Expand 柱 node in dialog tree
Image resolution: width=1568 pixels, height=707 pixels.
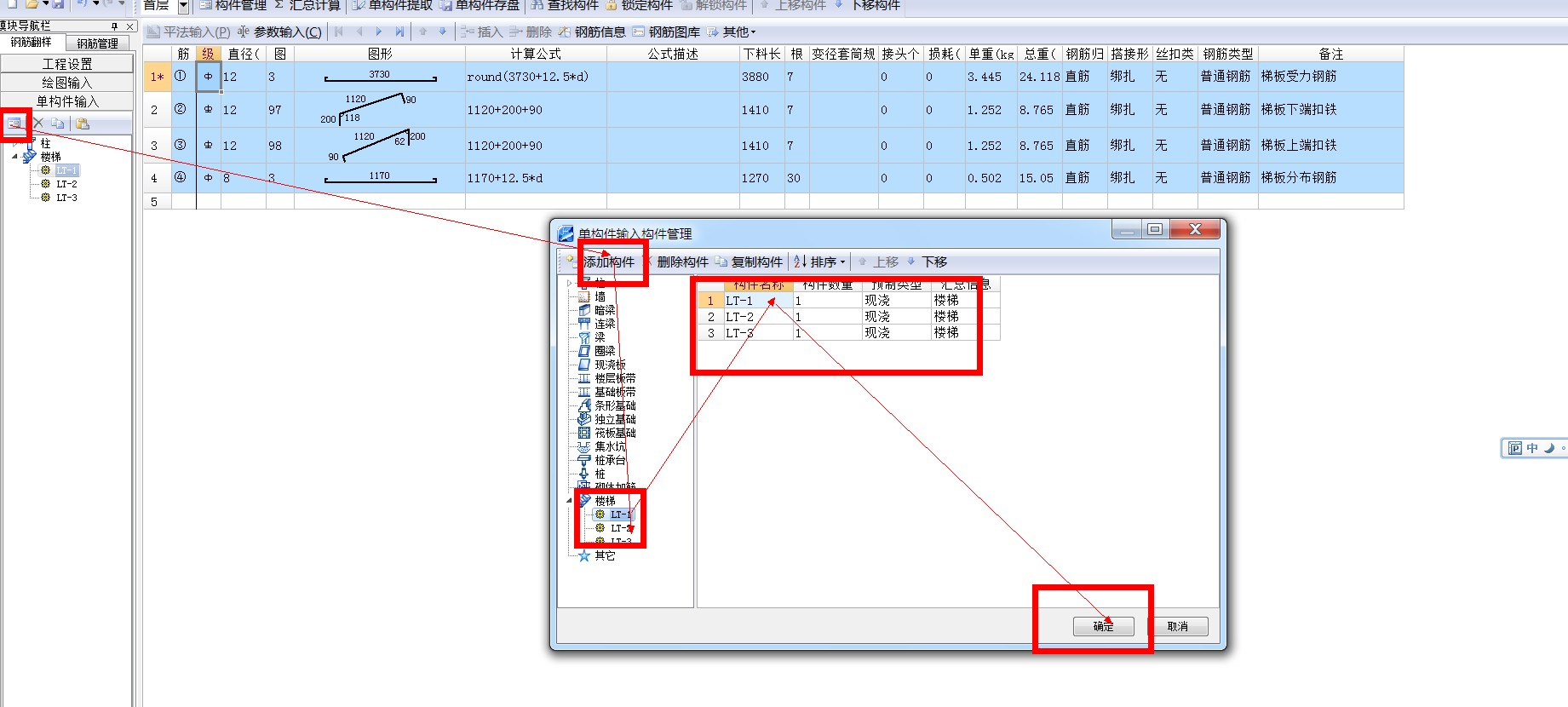570,283
